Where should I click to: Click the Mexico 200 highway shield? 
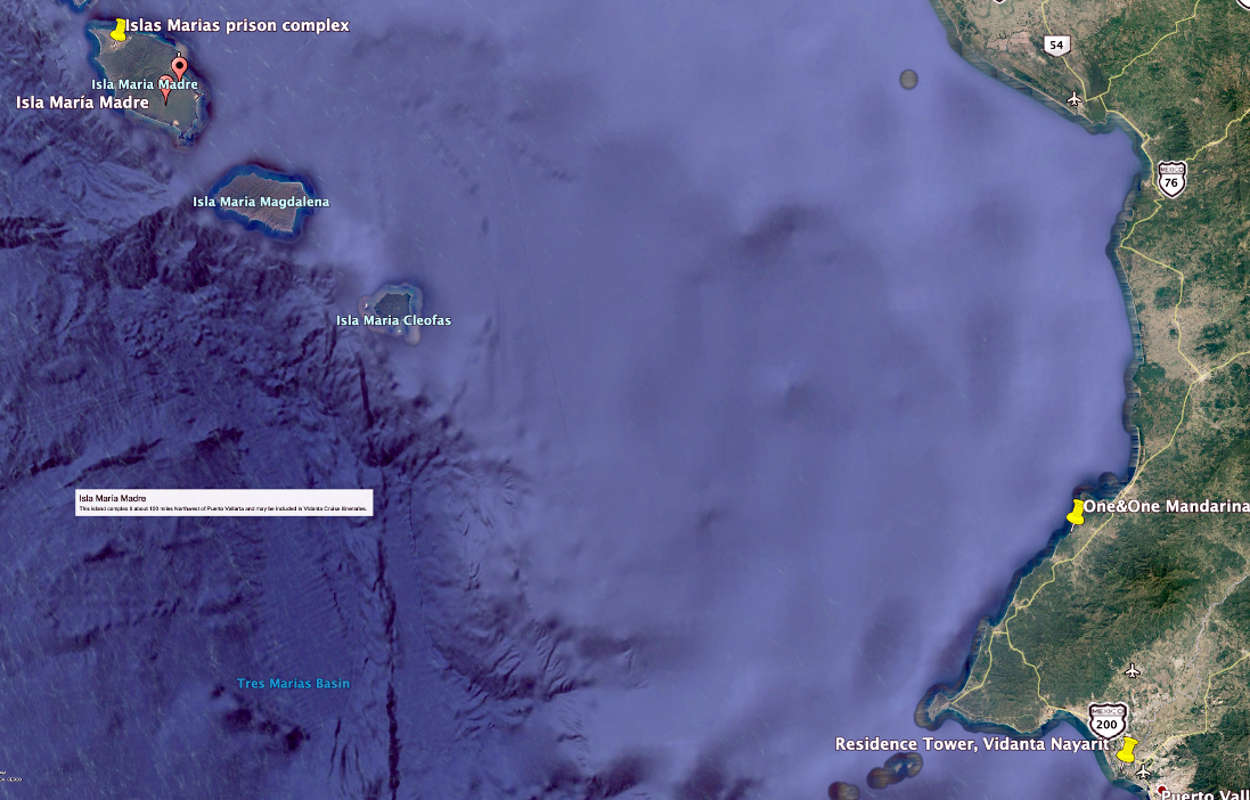point(1107,720)
